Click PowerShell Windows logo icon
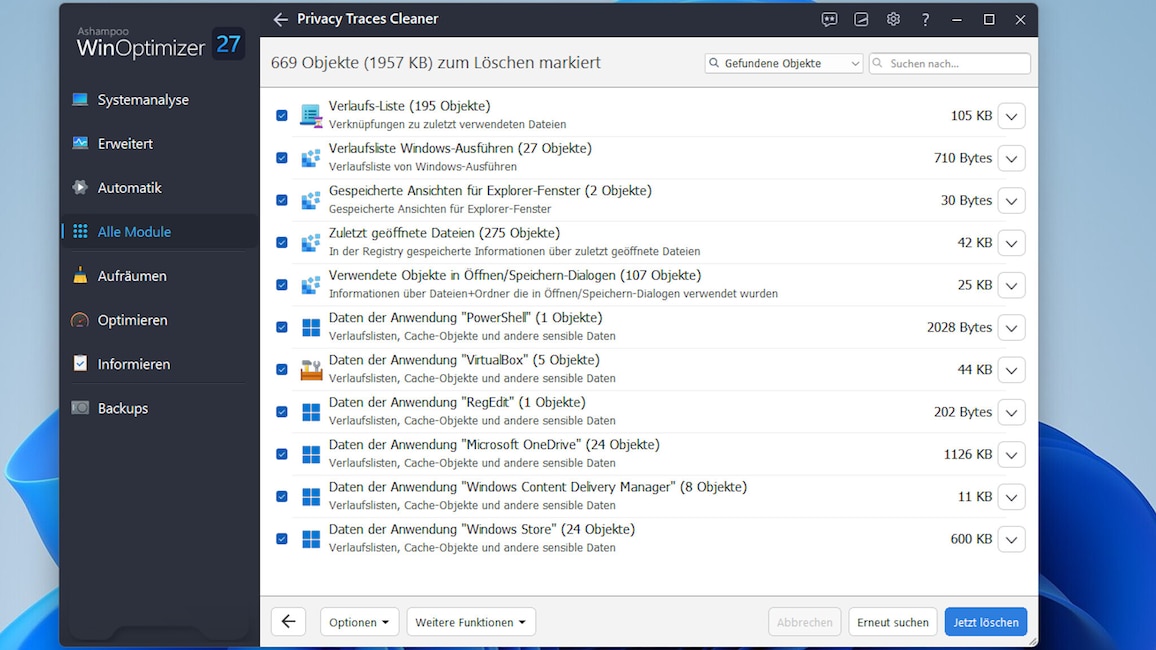1156x650 pixels. 311,327
